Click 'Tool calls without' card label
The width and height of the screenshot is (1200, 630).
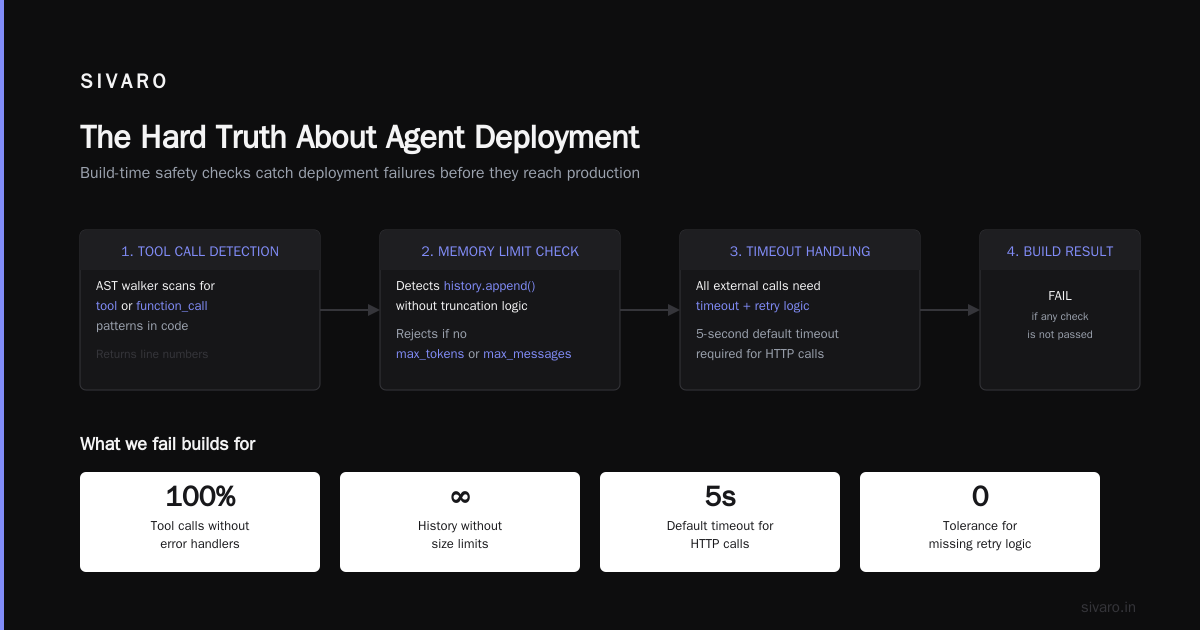200,526
